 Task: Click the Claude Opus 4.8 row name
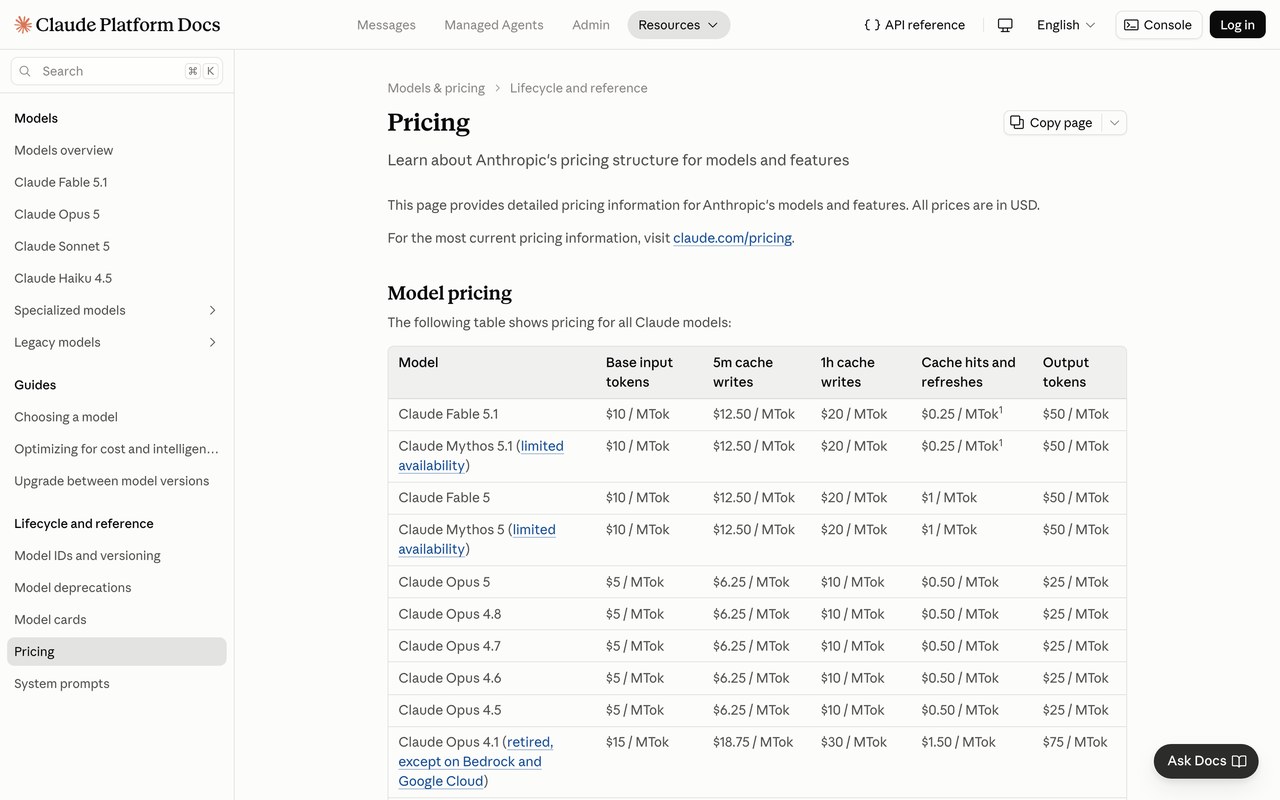(450, 614)
